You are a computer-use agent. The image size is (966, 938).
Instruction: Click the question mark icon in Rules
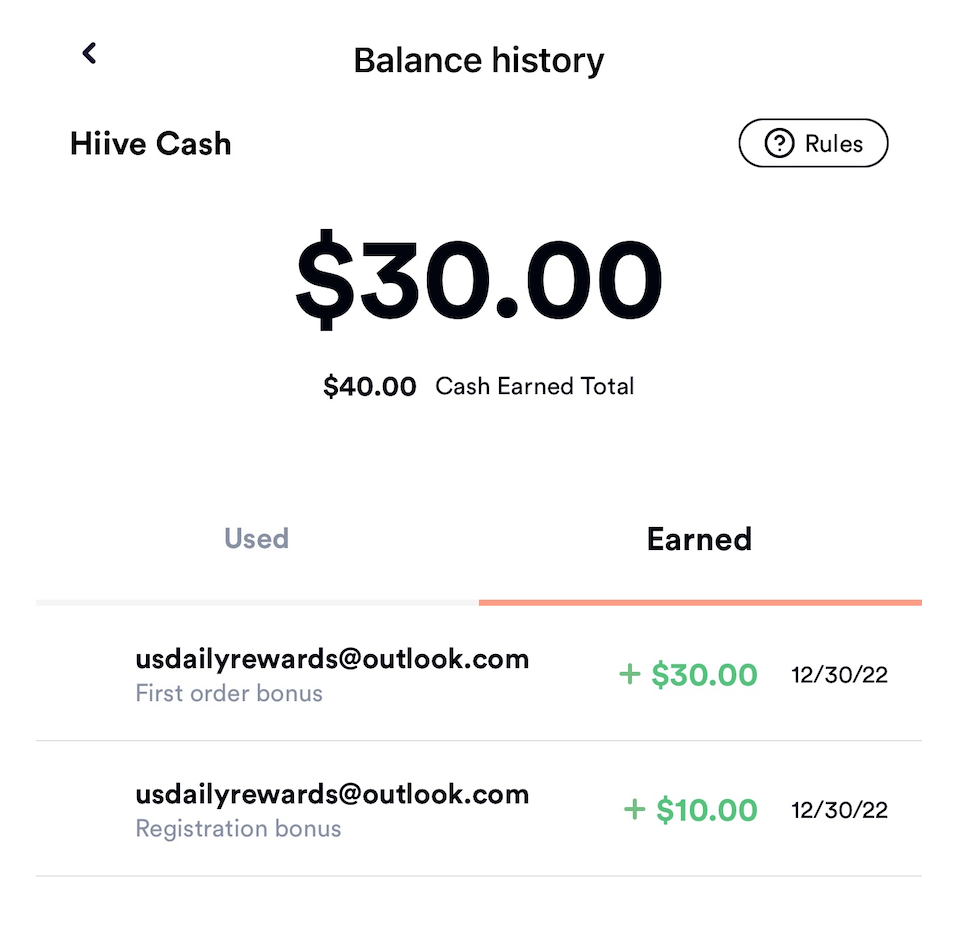coord(779,144)
